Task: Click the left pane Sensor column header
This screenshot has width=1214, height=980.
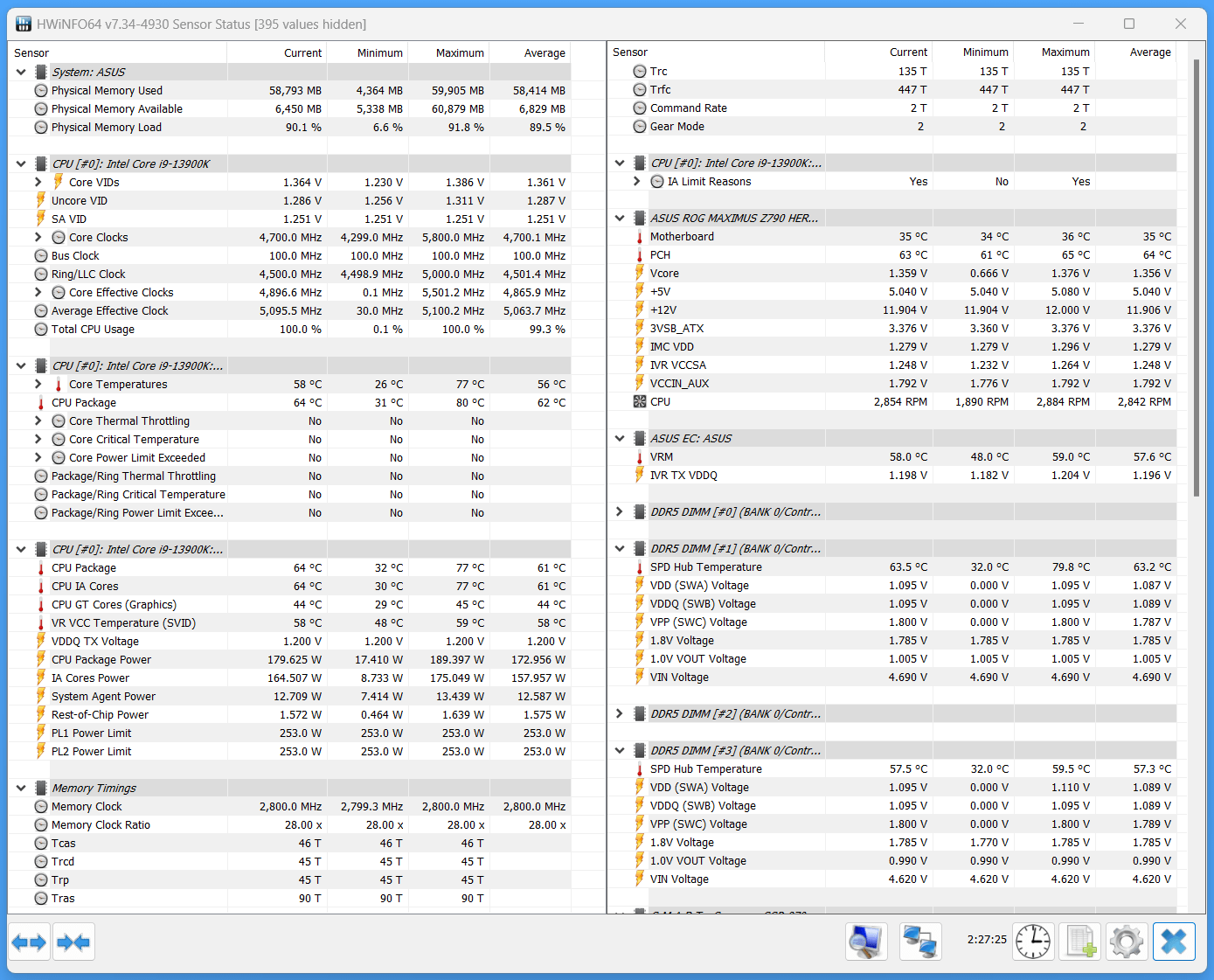Action: tap(117, 53)
